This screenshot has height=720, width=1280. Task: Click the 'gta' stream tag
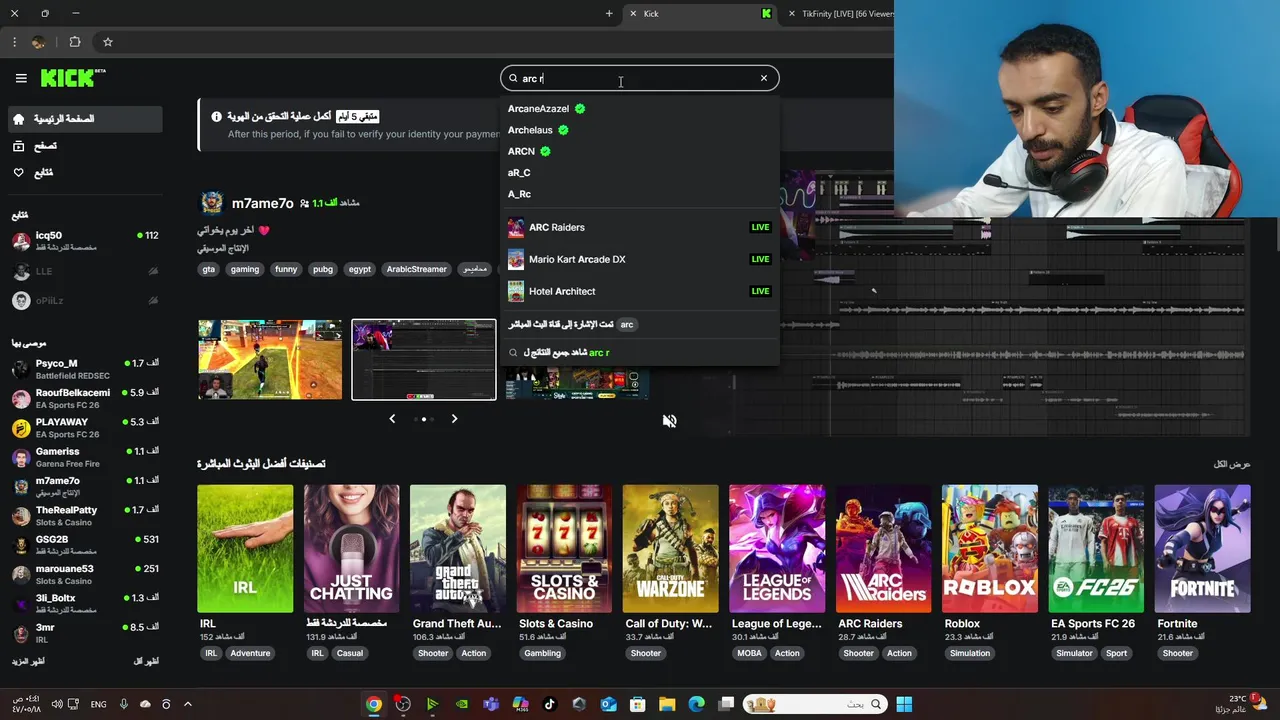pos(208,269)
